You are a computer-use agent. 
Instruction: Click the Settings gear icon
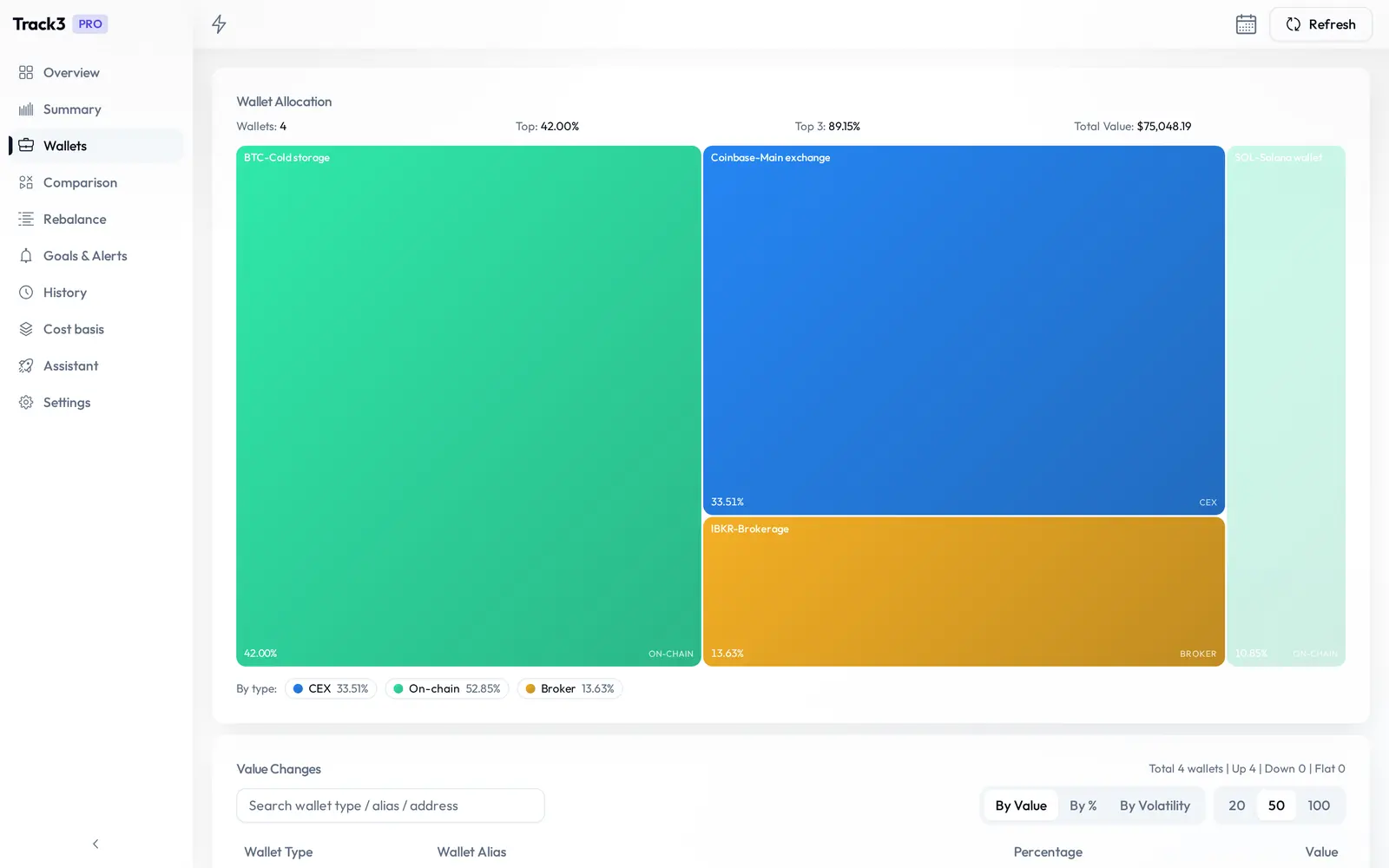pos(26,403)
